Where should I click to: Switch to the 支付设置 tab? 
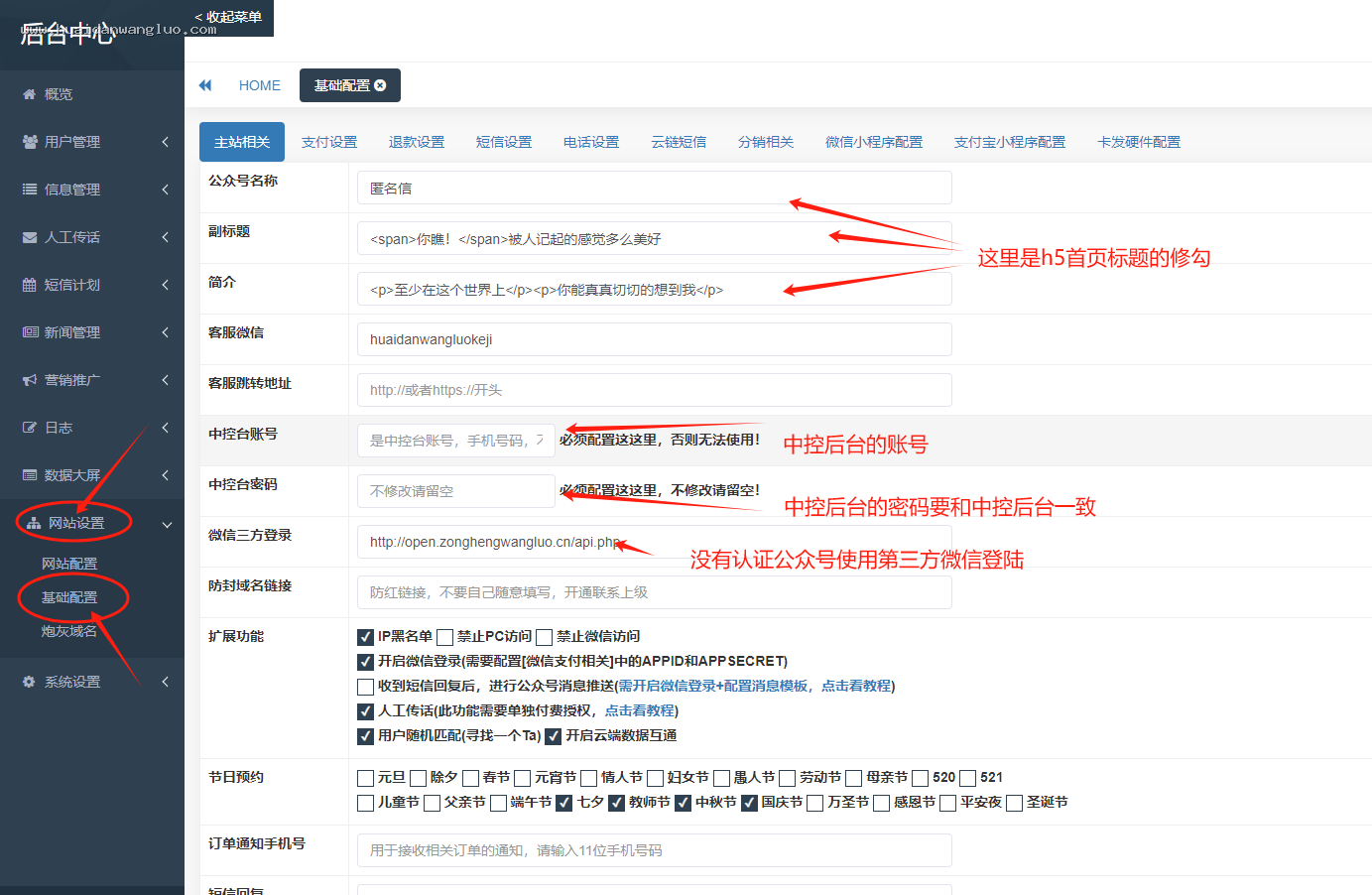[329, 142]
